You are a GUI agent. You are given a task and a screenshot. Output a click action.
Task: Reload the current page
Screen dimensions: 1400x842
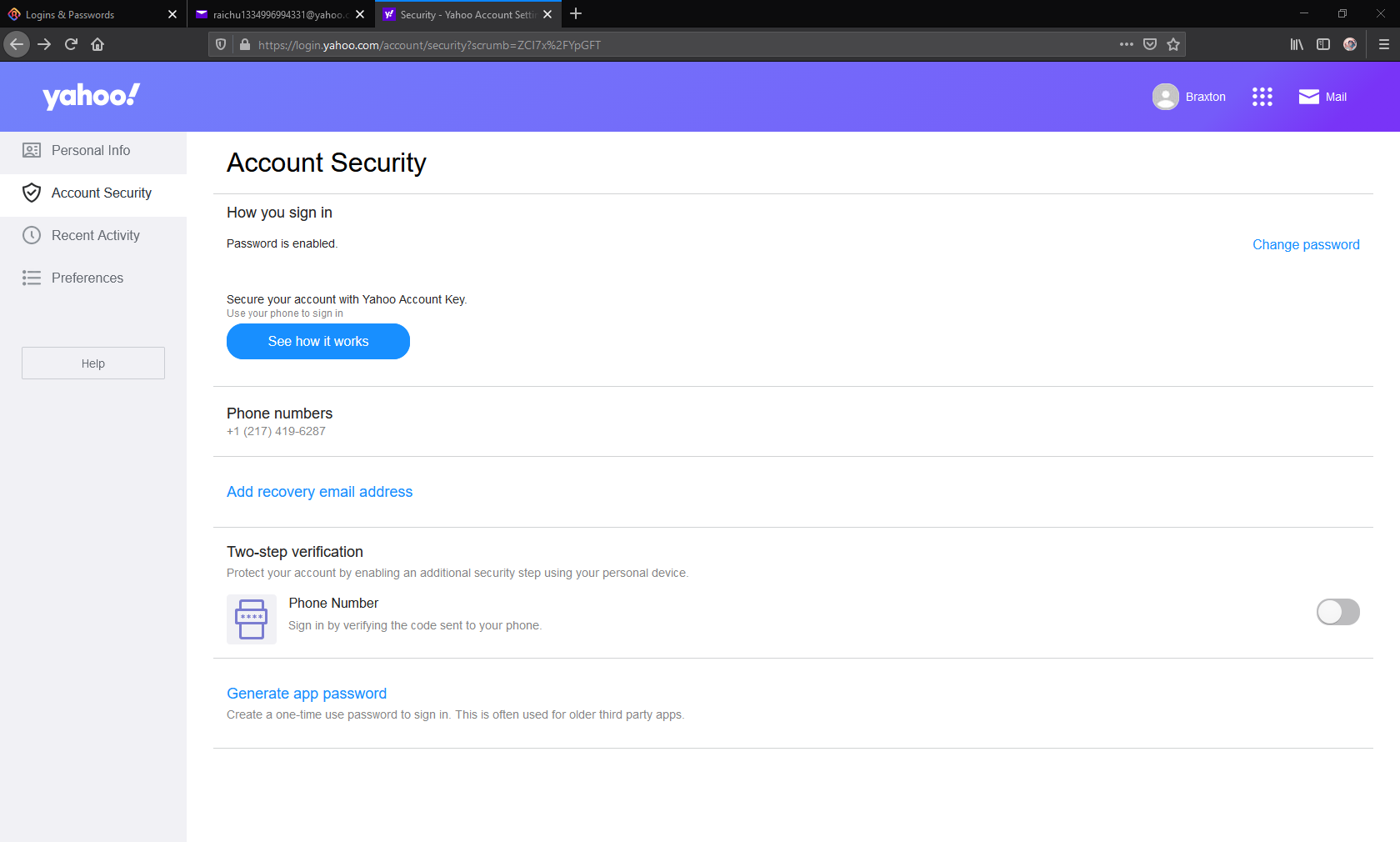71,44
